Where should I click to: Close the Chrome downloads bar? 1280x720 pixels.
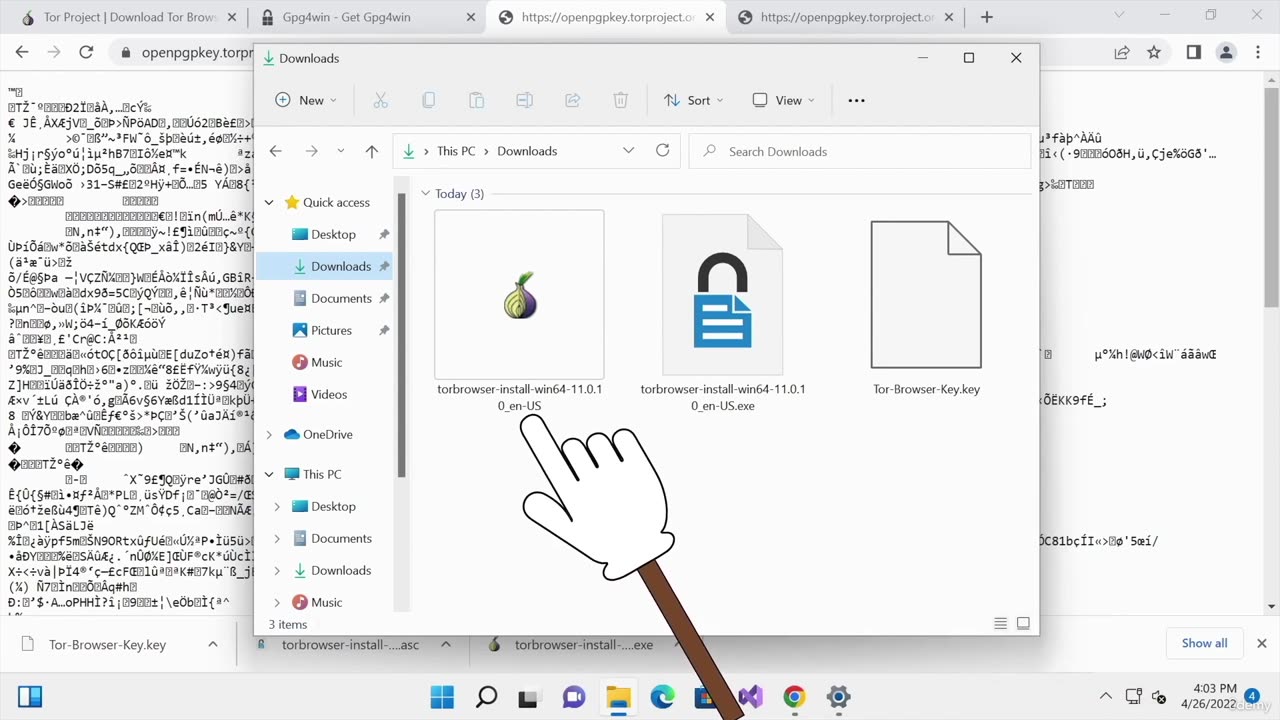pos(1261,644)
